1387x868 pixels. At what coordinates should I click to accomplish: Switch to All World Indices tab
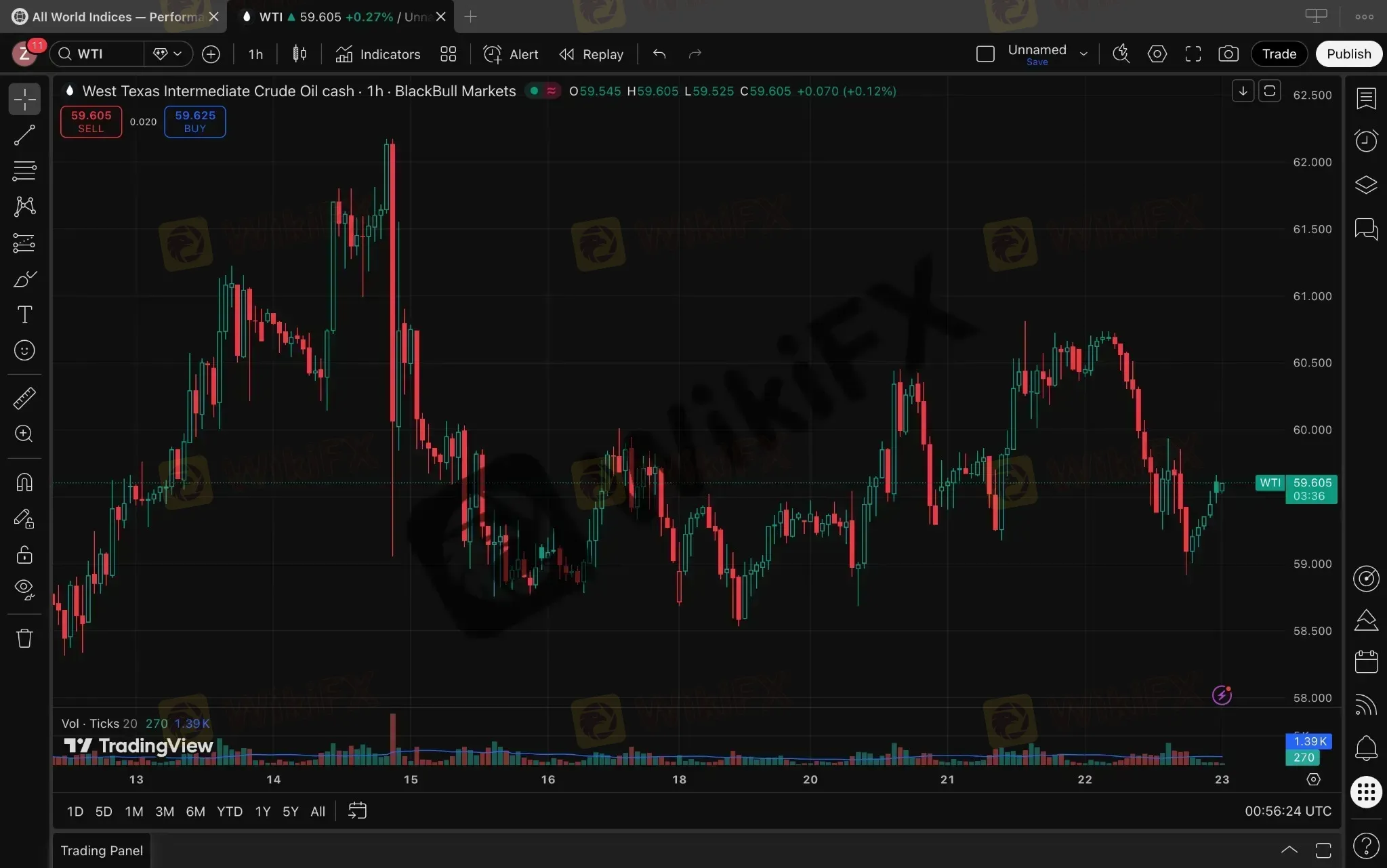(x=115, y=17)
